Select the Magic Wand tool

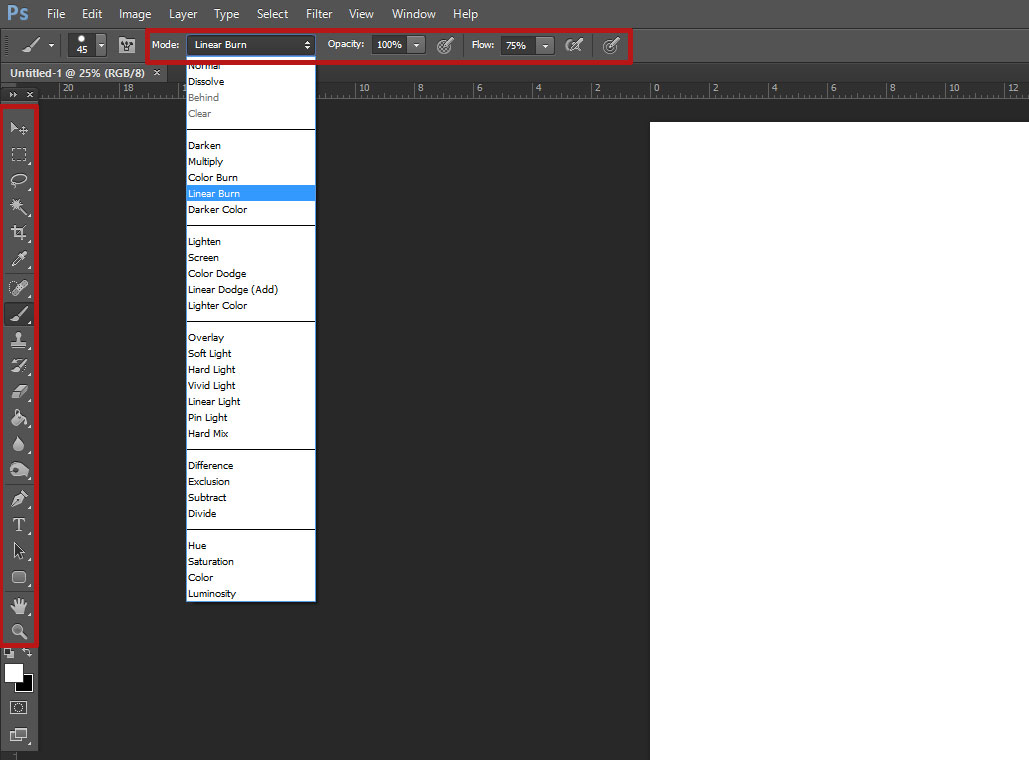tap(19, 207)
